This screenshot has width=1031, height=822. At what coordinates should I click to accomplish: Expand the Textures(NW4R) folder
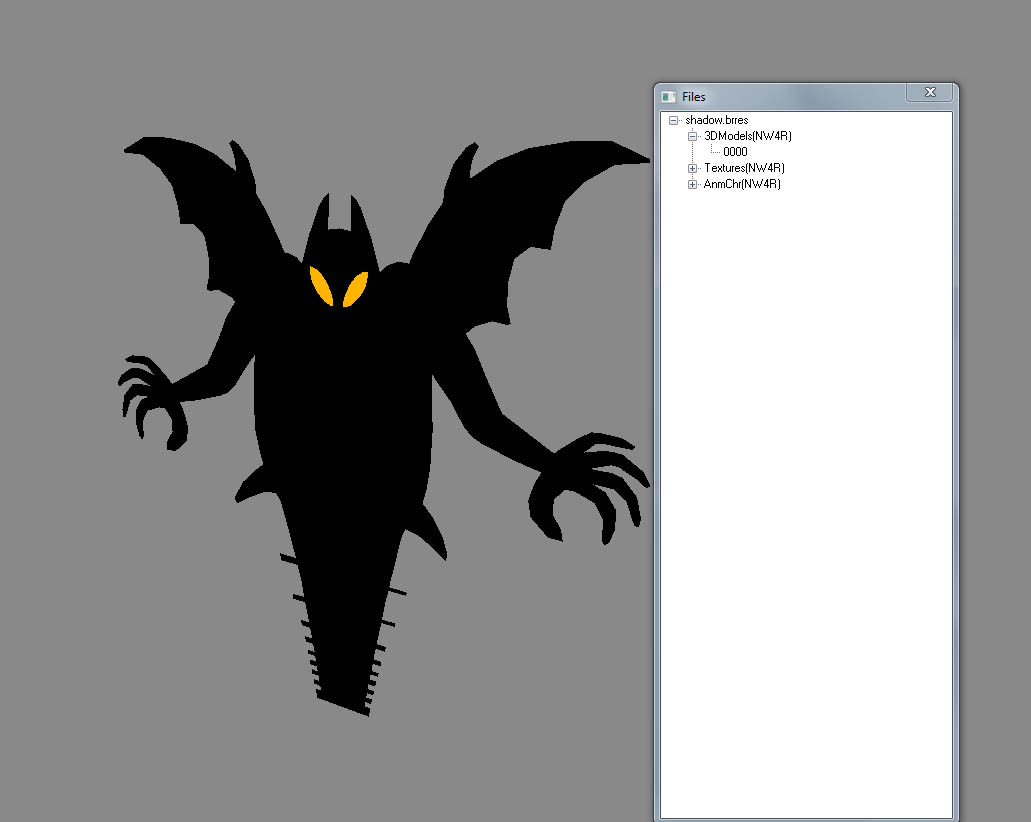692,168
